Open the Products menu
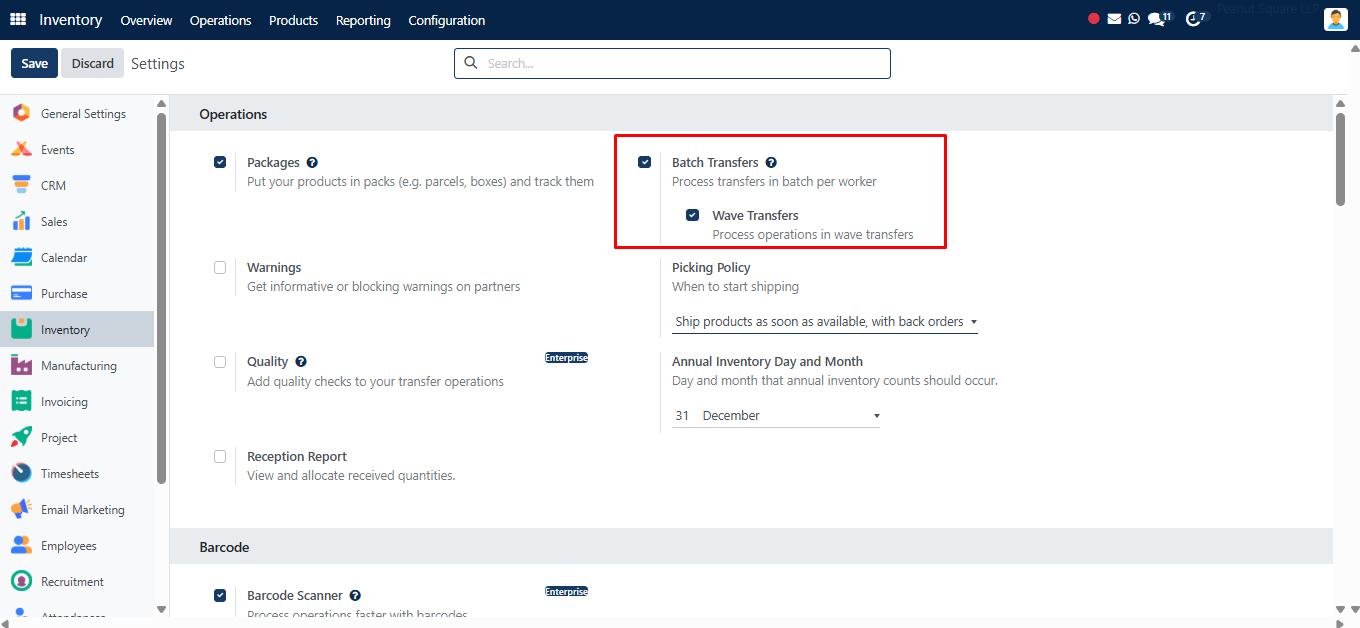The height and width of the screenshot is (628, 1360). 293,20
